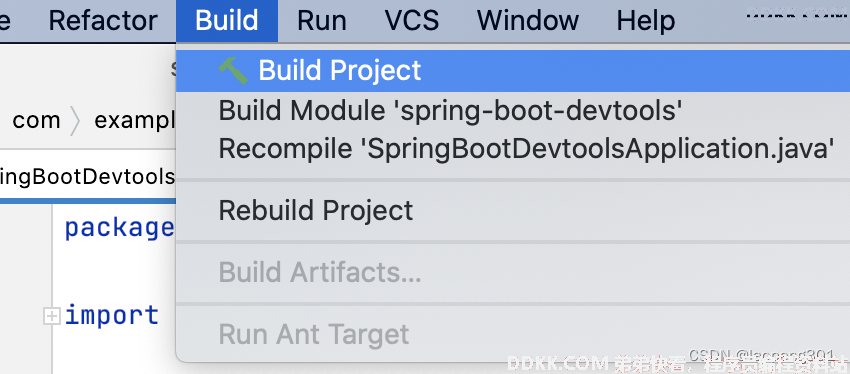The width and height of the screenshot is (850, 374).
Task: Click the 'com' breadcrumb segment
Action: (36, 120)
